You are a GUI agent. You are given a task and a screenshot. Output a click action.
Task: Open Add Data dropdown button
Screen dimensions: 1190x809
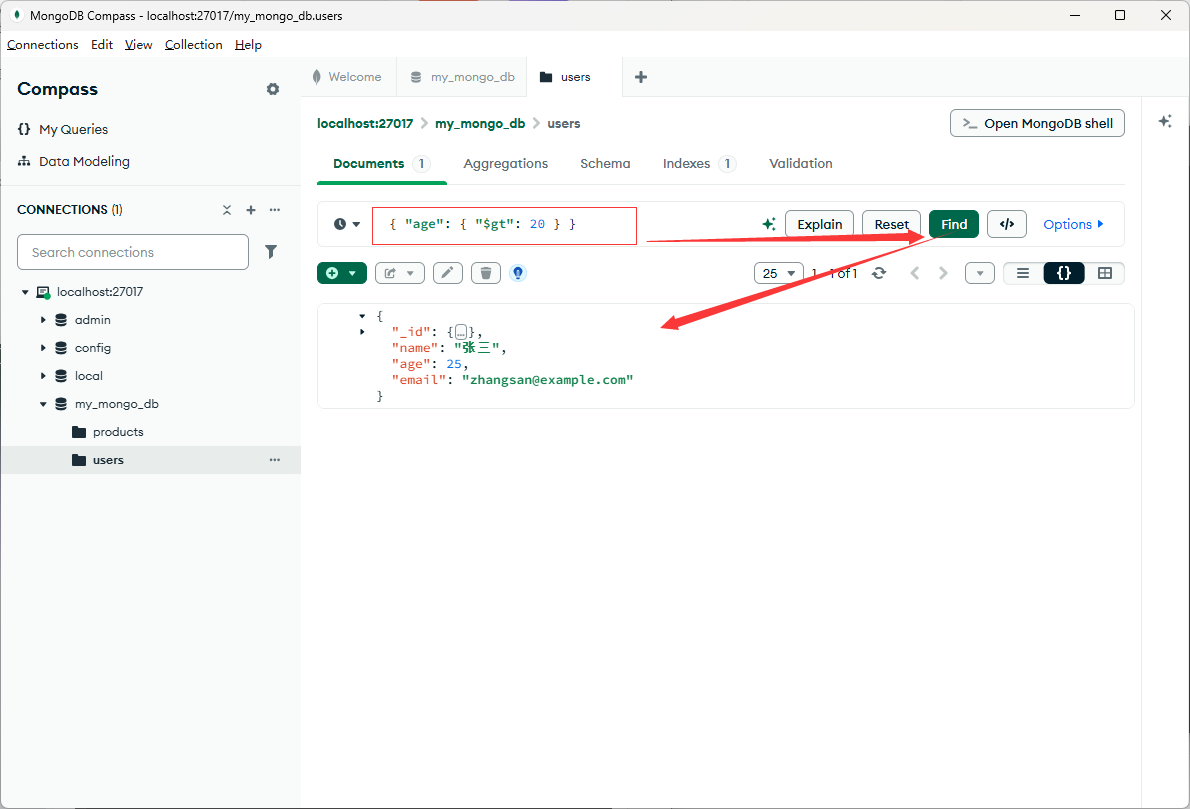(x=342, y=273)
